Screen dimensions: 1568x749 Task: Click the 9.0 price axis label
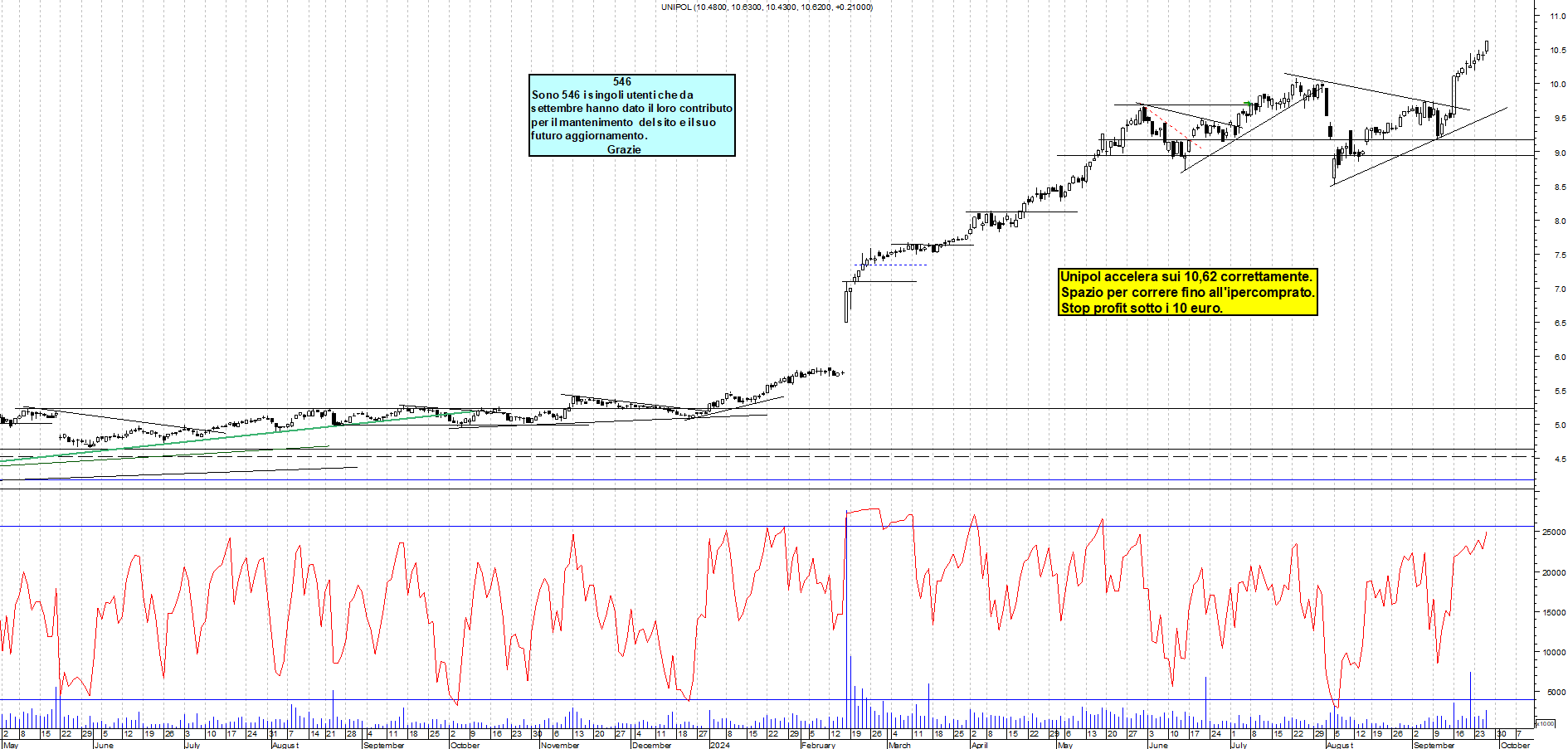1559,153
